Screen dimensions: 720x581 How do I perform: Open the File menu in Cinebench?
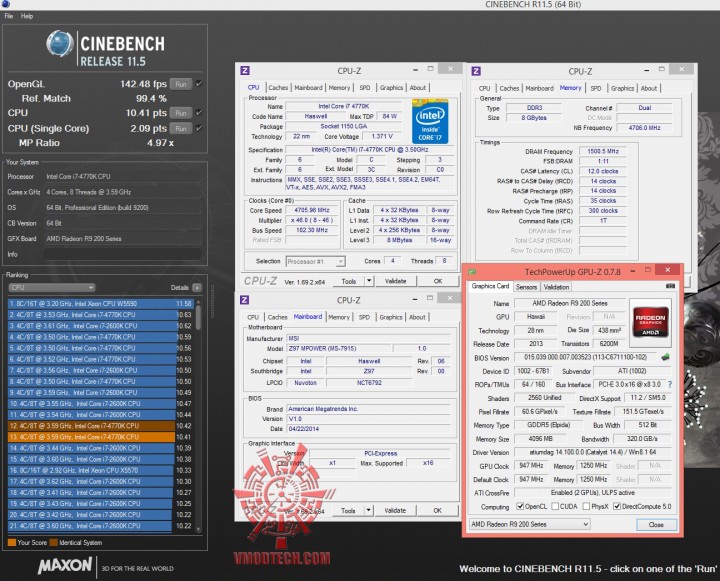(x=9, y=16)
